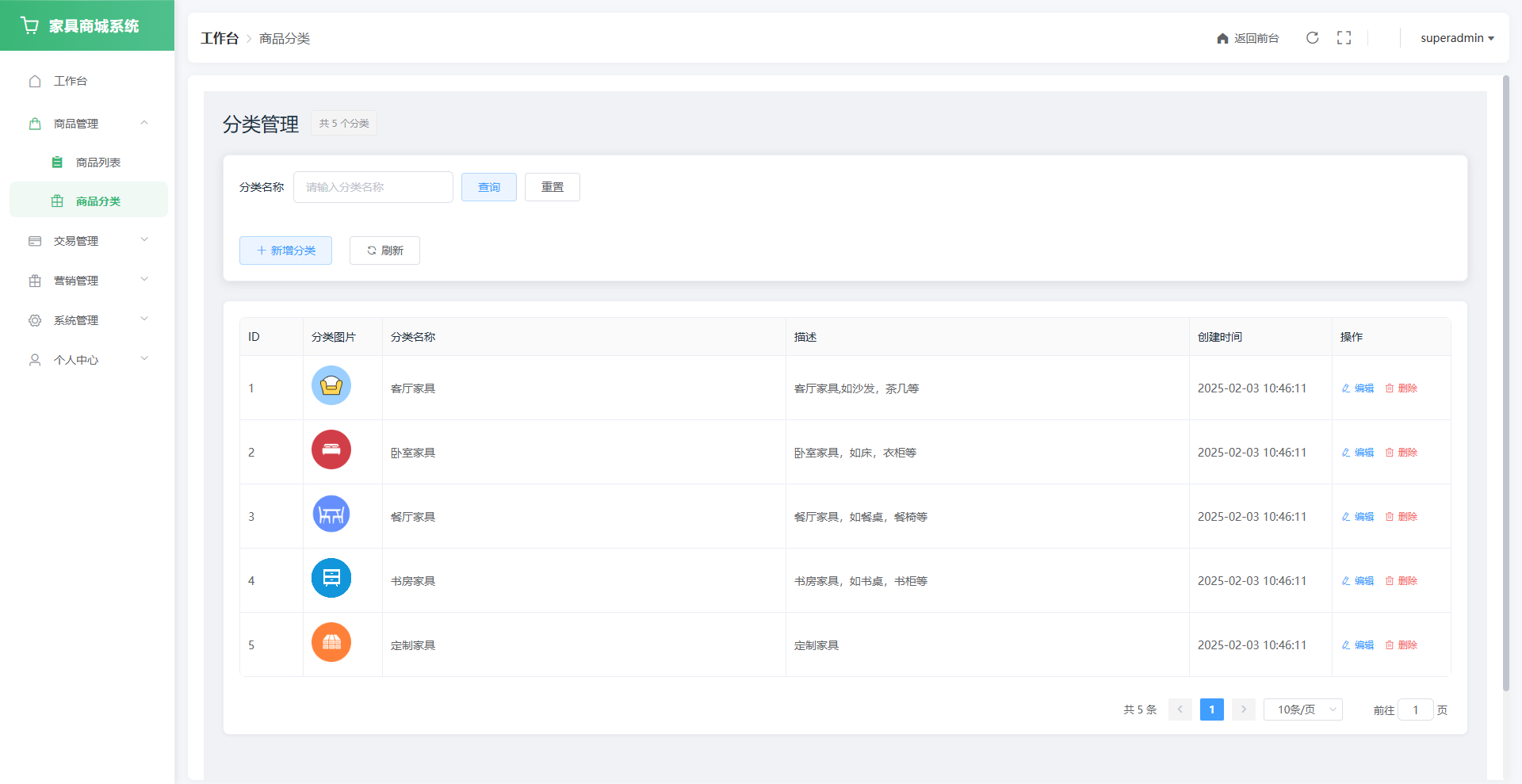Click the shopping cart logo icon
1522x784 pixels.
(x=30, y=26)
